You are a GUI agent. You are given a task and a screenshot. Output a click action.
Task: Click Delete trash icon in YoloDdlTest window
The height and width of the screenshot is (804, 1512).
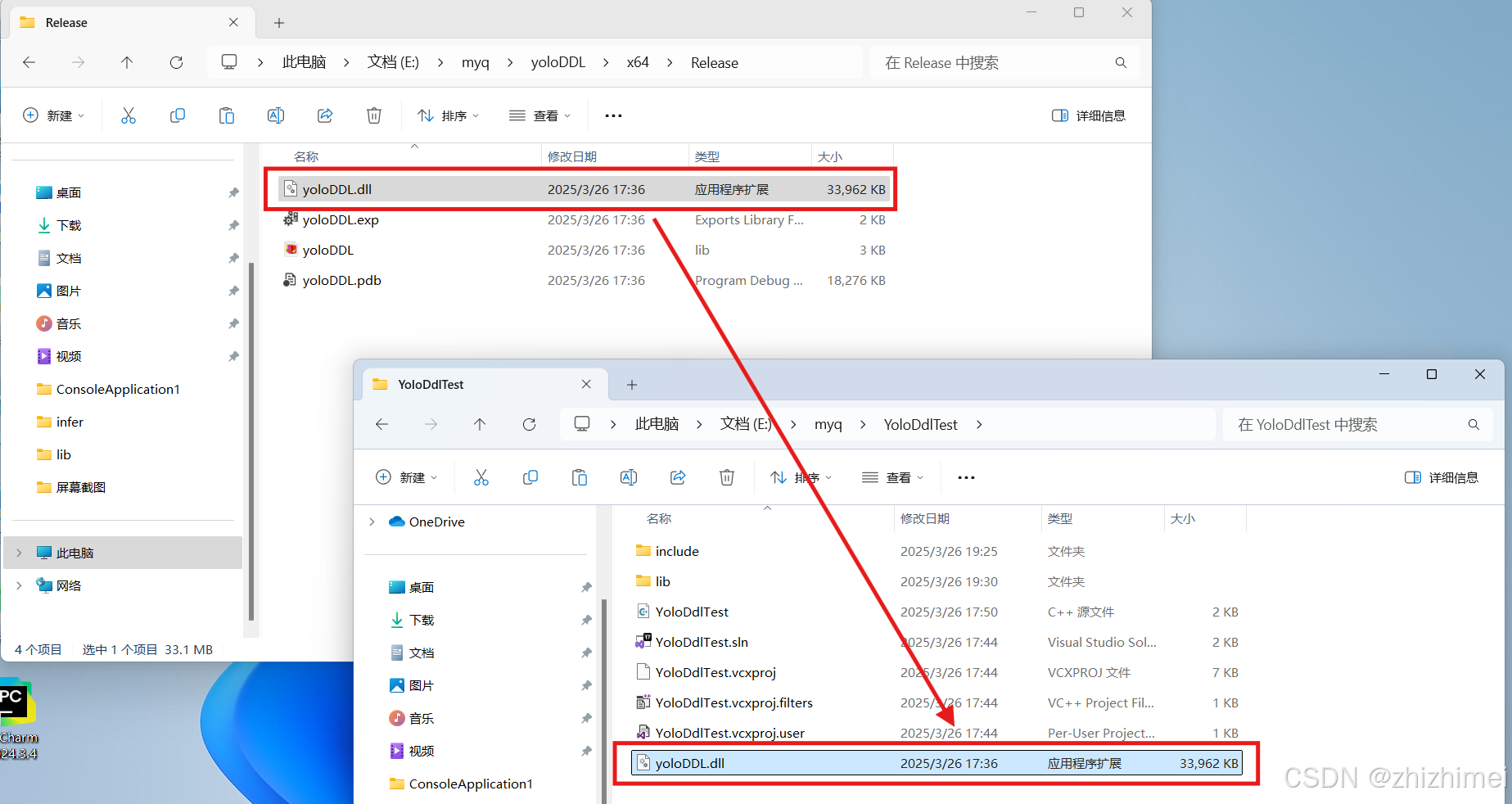click(x=727, y=477)
